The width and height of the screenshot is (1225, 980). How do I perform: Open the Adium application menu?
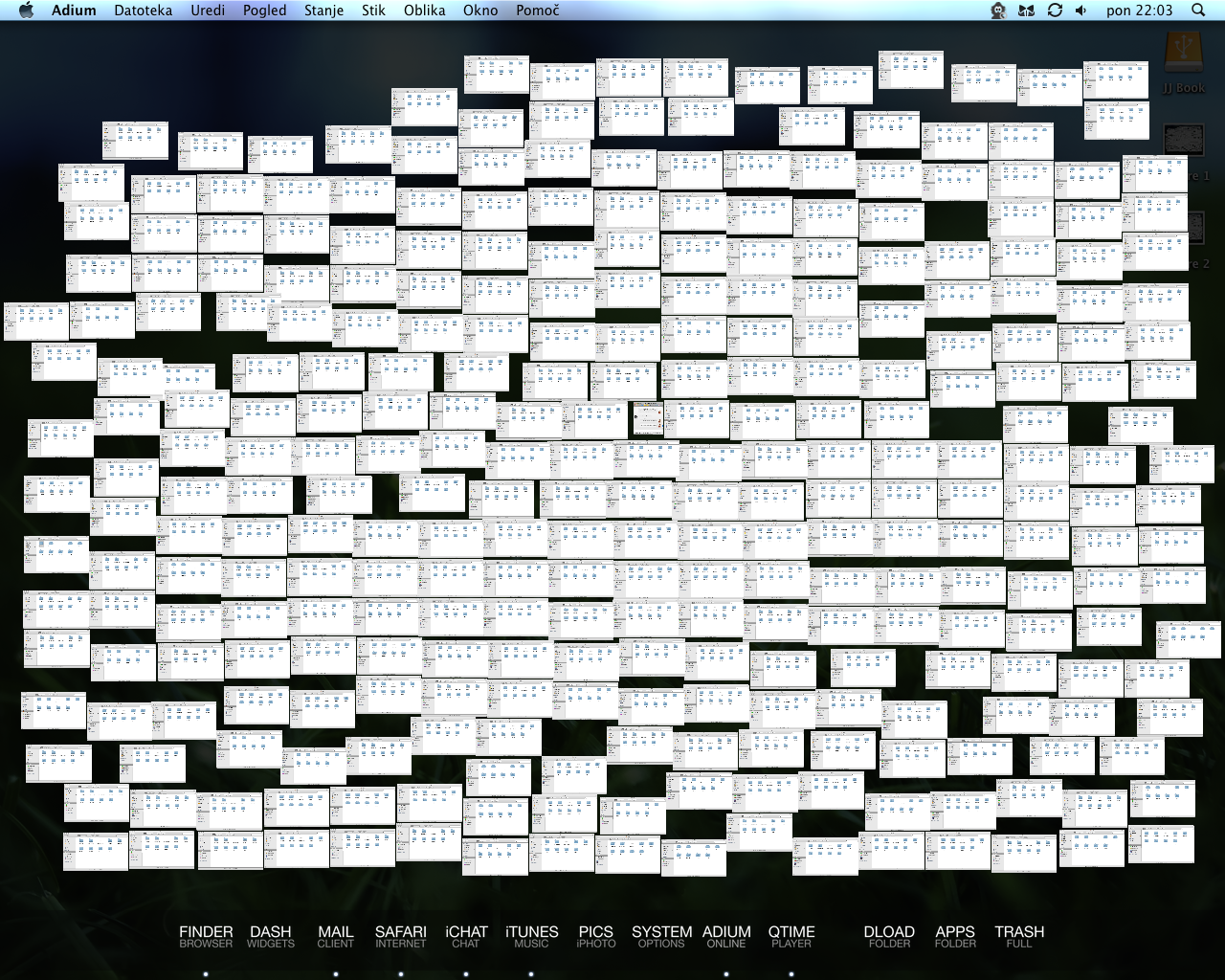74,11
